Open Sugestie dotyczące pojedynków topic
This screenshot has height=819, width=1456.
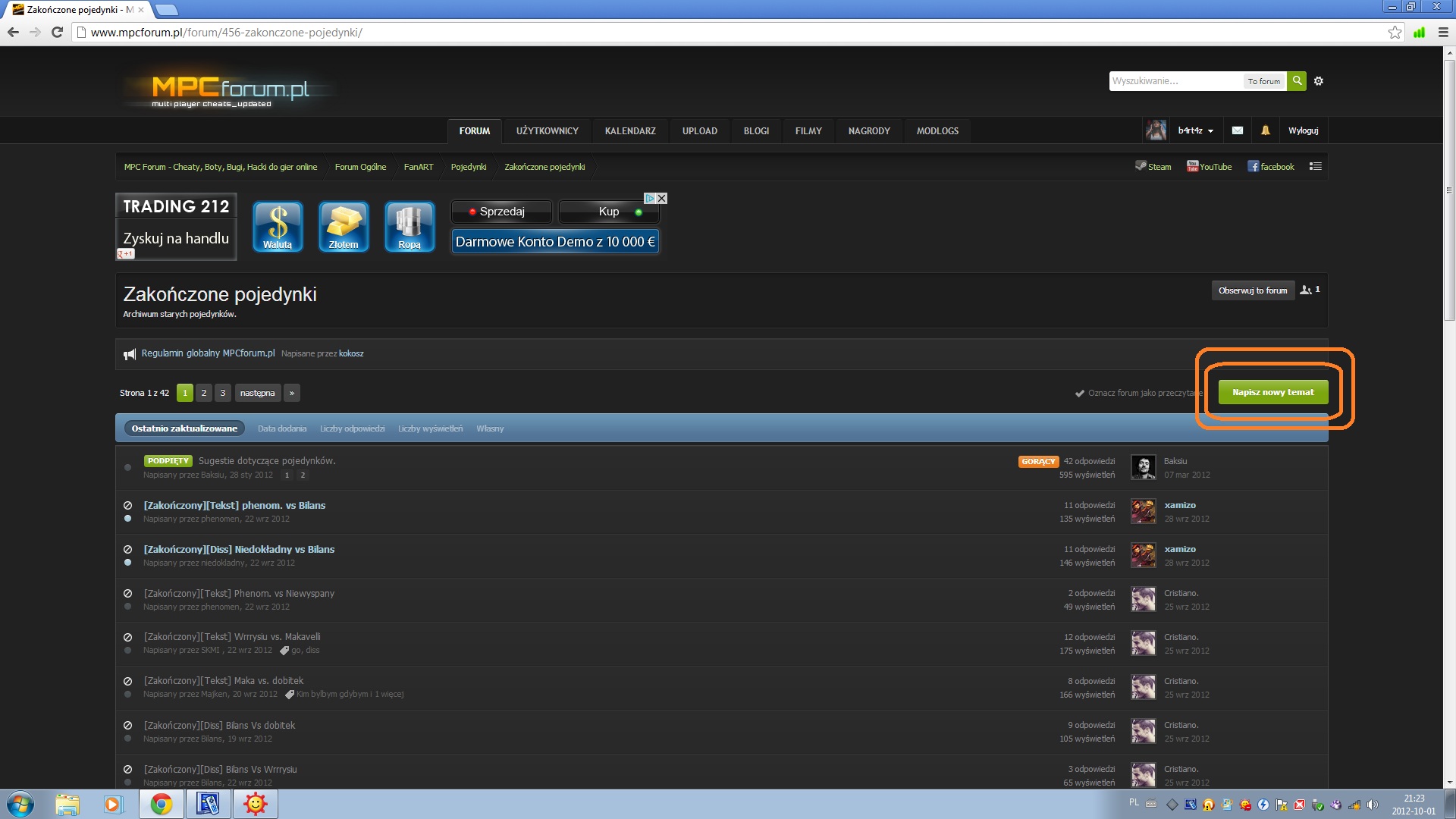pos(267,461)
